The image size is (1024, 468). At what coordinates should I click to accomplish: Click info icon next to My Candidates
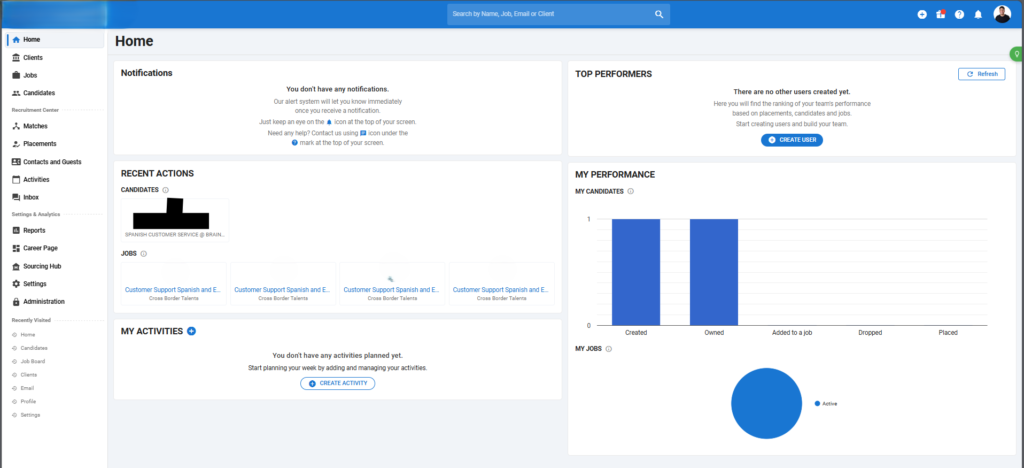(x=630, y=191)
